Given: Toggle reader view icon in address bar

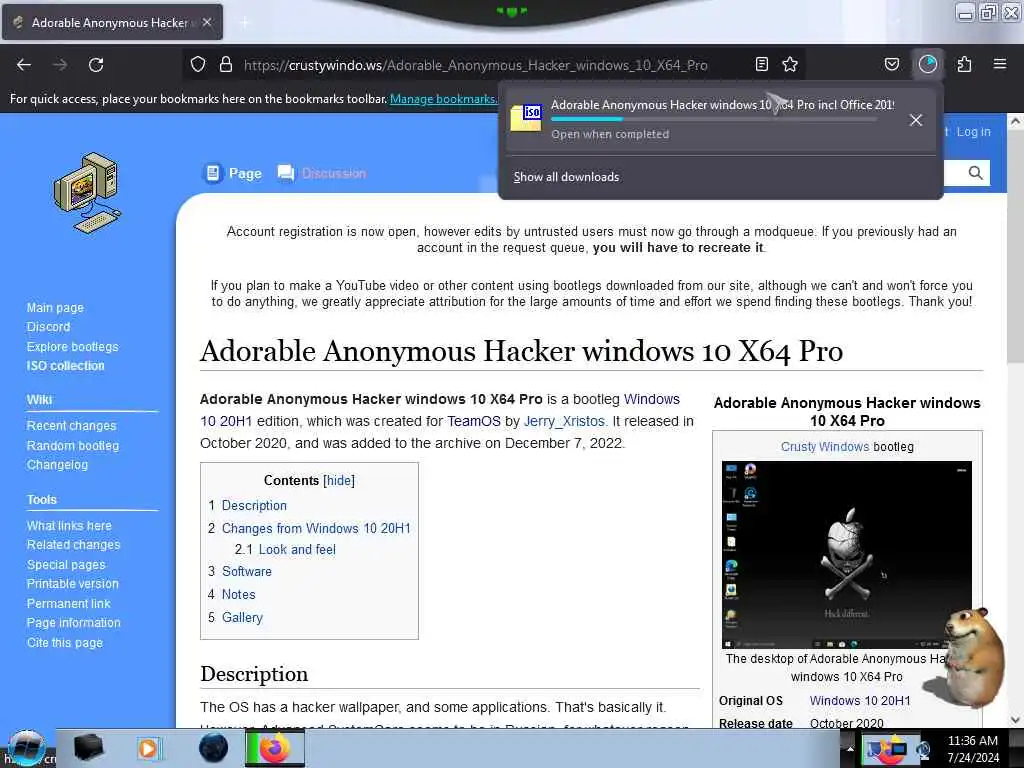Looking at the screenshot, I should pyautogui.click(x=761, y=64).
